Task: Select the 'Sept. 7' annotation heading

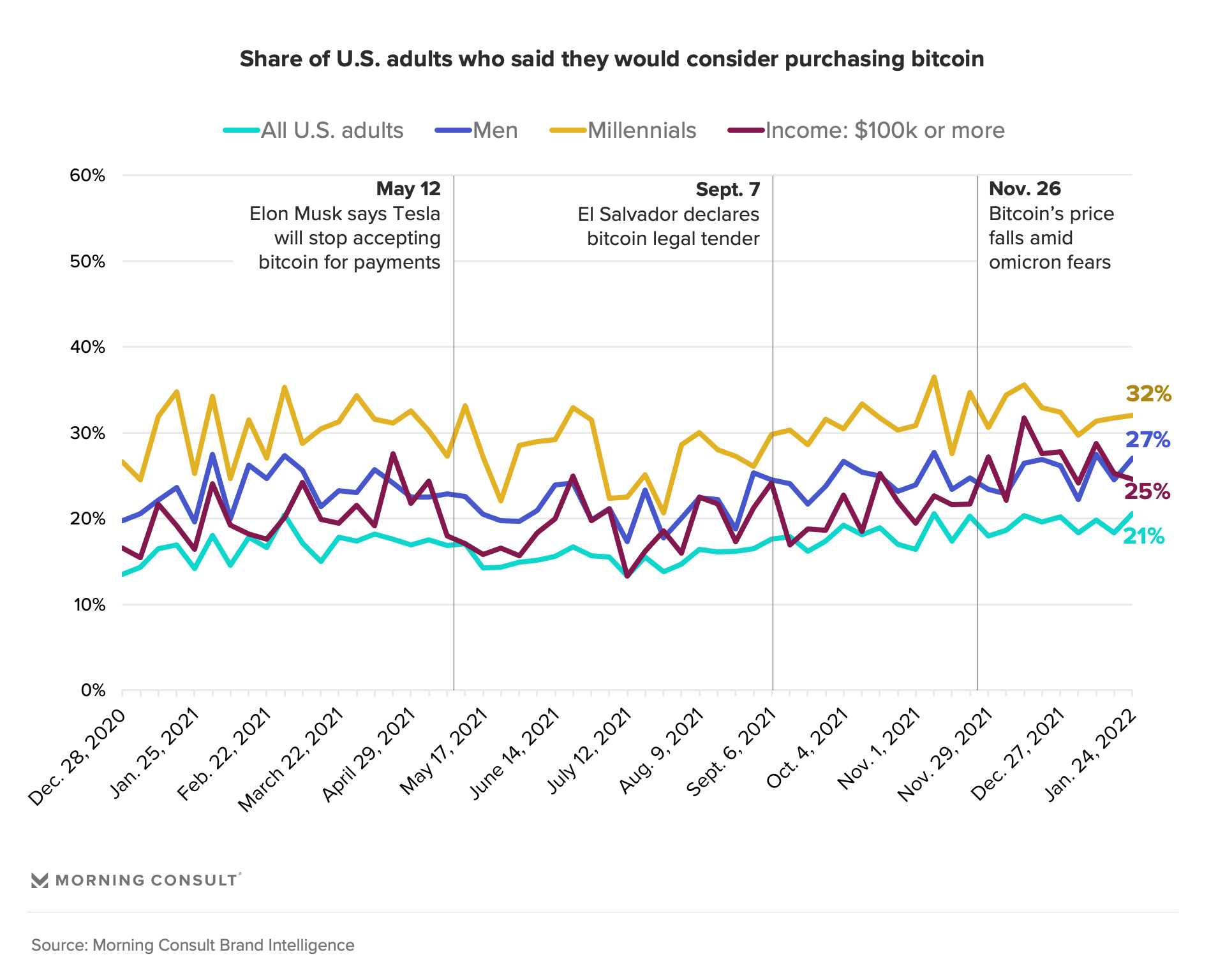Action: [728, 189]
